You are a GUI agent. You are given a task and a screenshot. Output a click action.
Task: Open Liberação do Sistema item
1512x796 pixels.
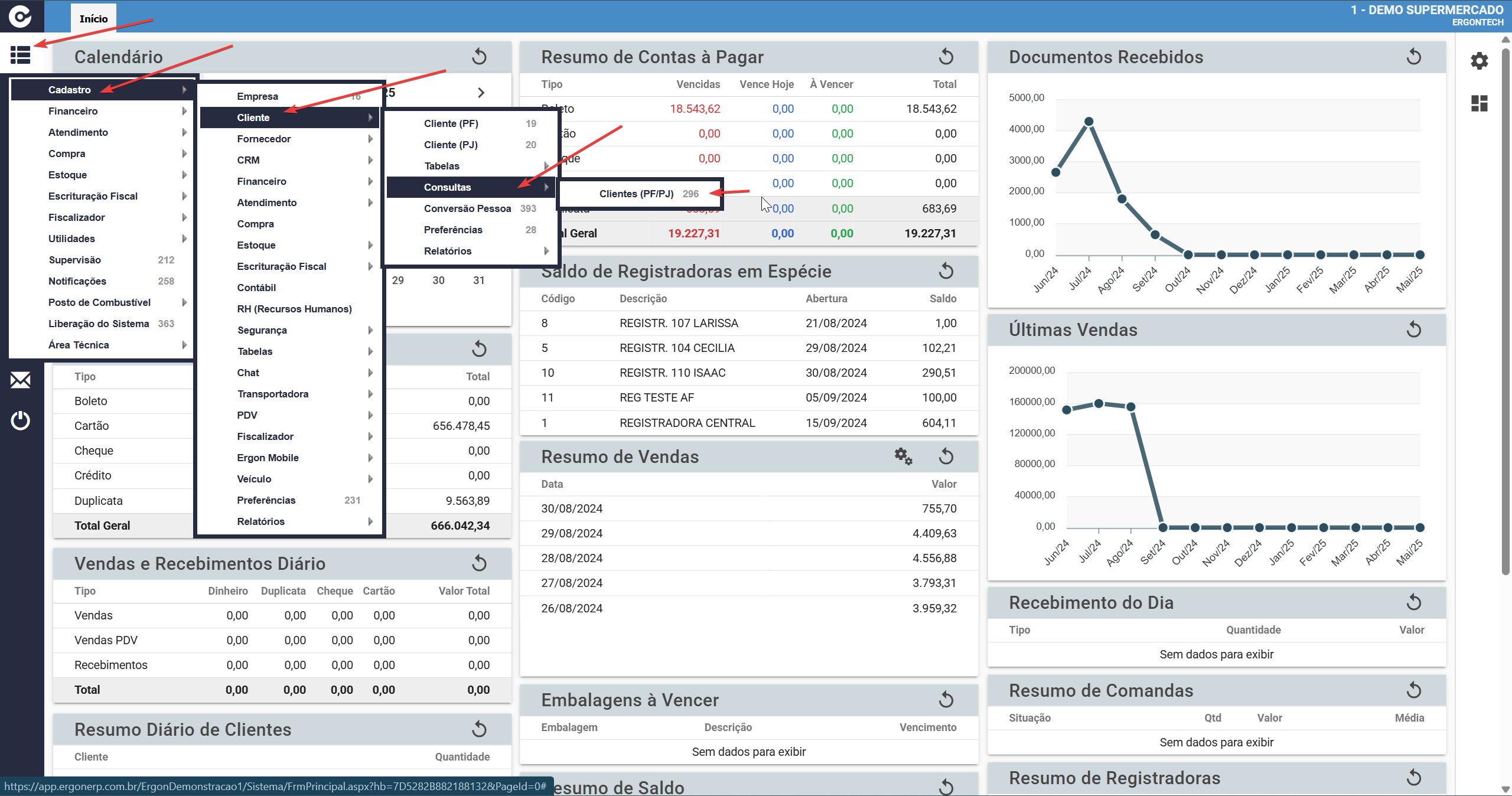102,324
